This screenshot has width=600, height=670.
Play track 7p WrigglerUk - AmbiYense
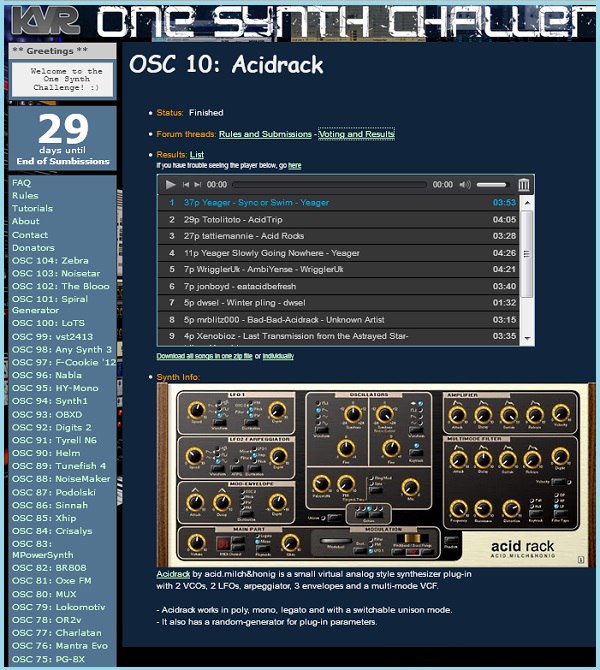pyautogui.click(x=338, y=269)
